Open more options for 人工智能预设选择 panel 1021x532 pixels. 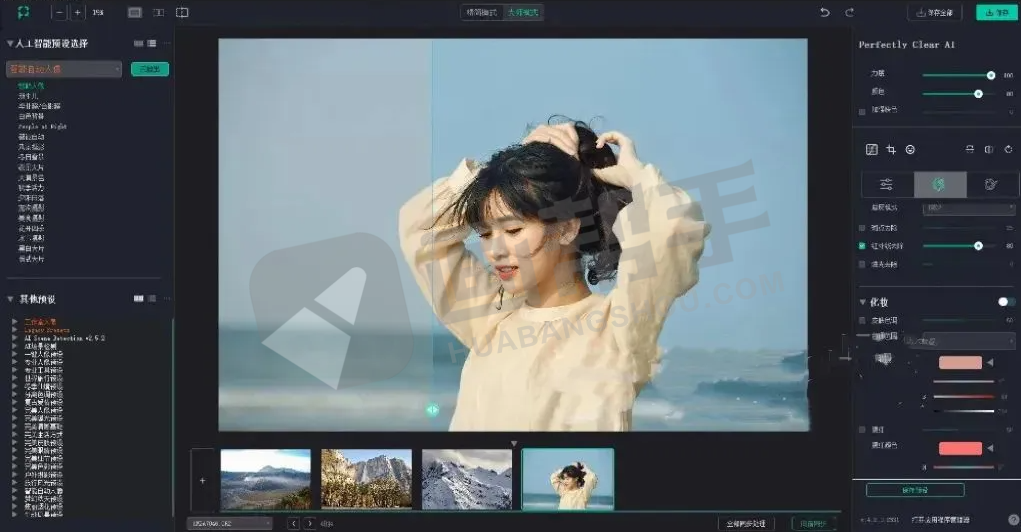(x=167, y=44)
